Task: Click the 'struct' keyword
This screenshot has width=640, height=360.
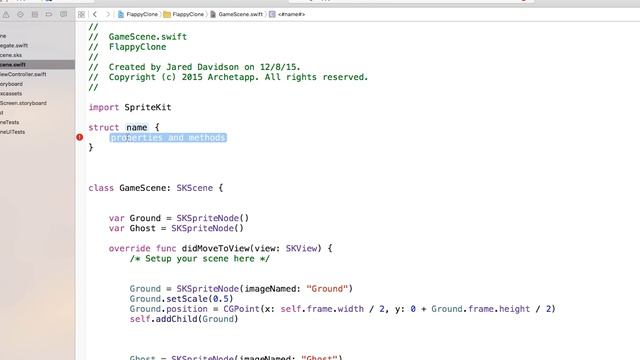Action: (104, 127)
